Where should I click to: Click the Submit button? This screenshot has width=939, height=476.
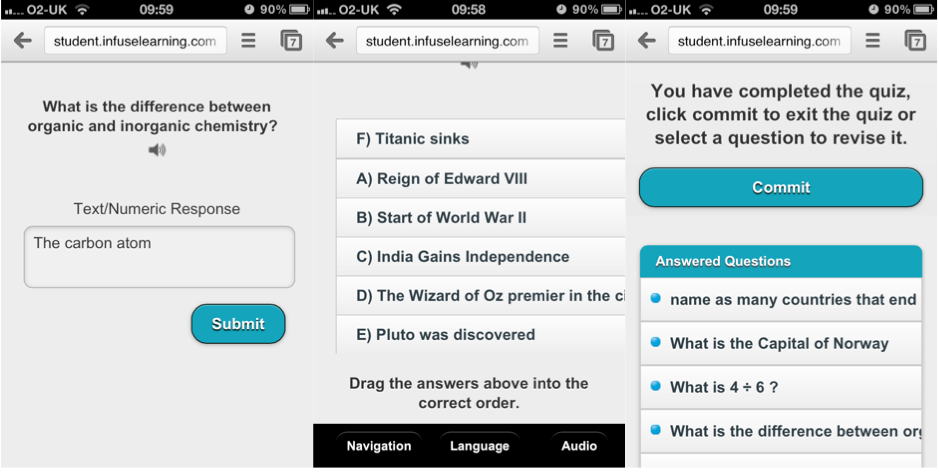click(238, 324)
